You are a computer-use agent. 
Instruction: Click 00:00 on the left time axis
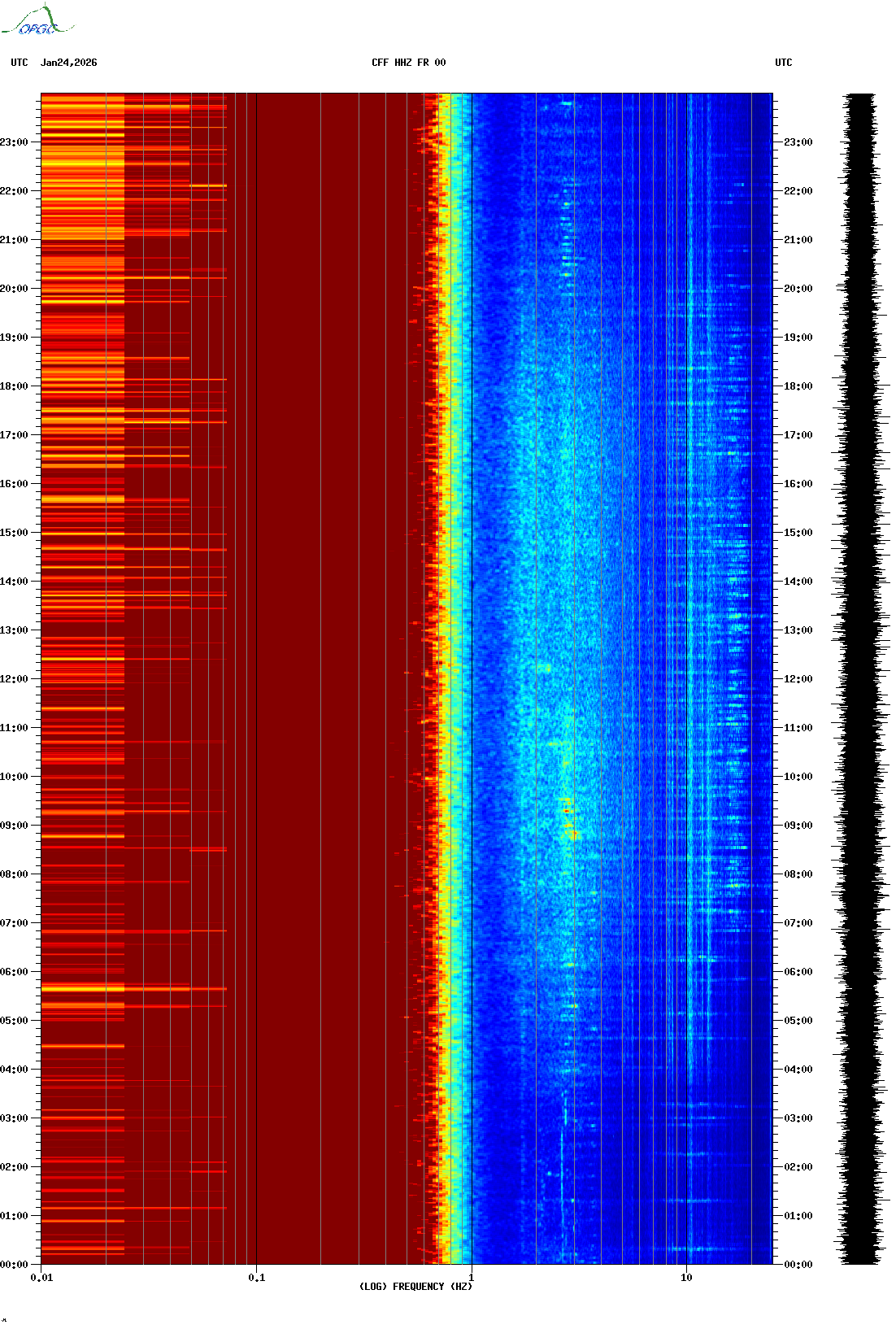[14, 1265]
